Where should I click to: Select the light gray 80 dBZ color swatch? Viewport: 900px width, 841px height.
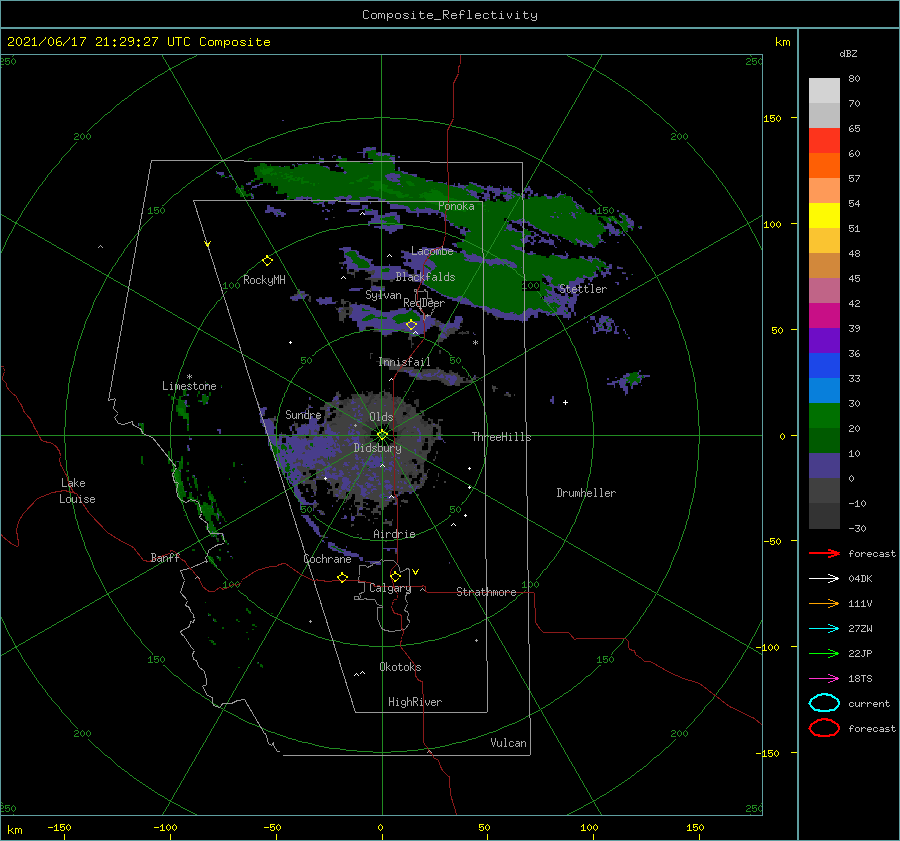[x=824, y=90]
